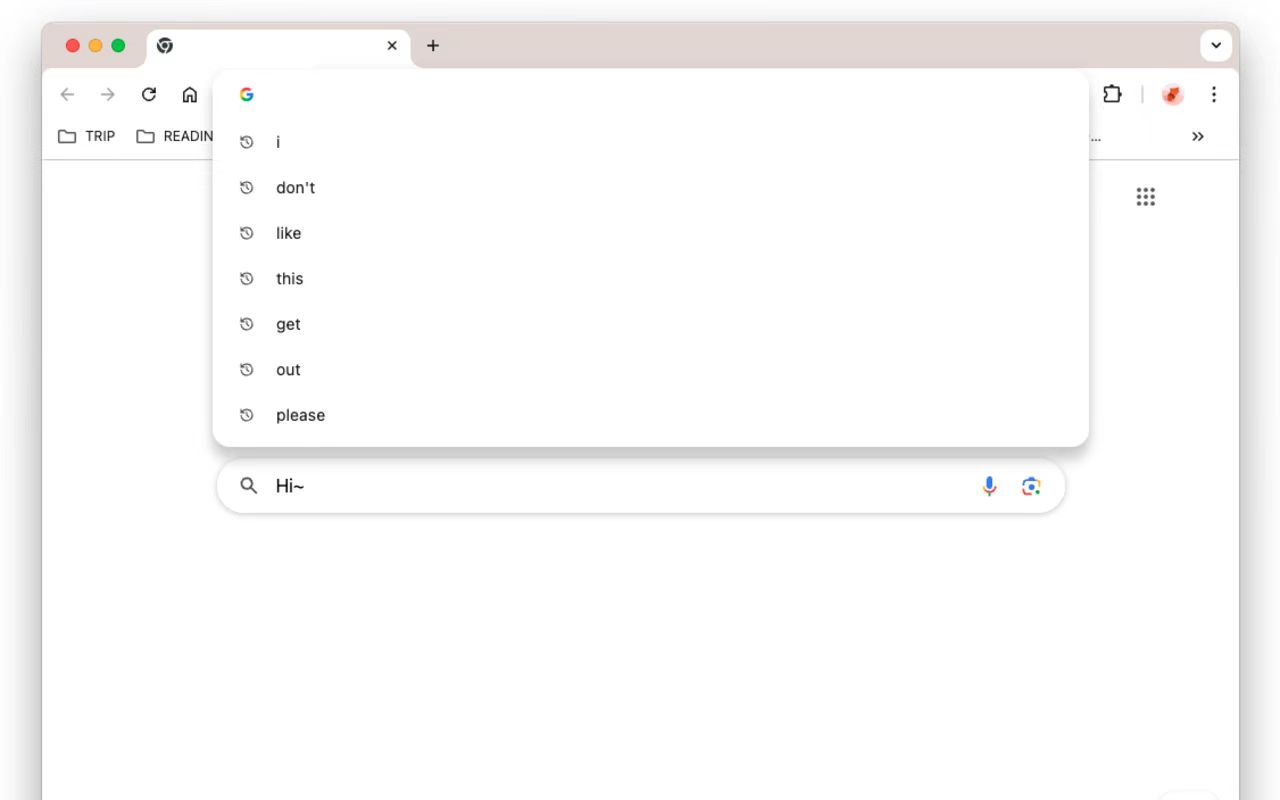Click the magnifier icon in the search bar
This screenshot has height=800, width=1280.
point(248,485)
